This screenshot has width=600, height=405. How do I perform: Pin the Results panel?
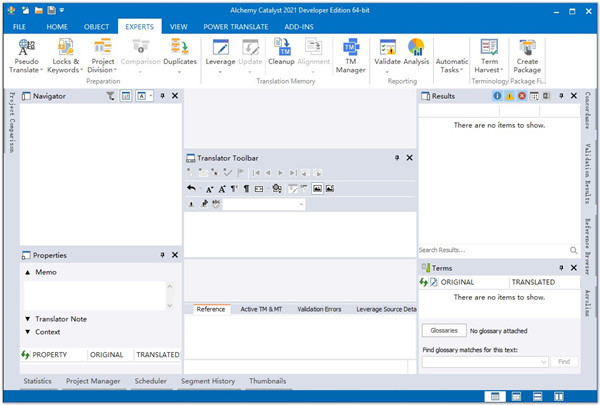click(561, 96)
